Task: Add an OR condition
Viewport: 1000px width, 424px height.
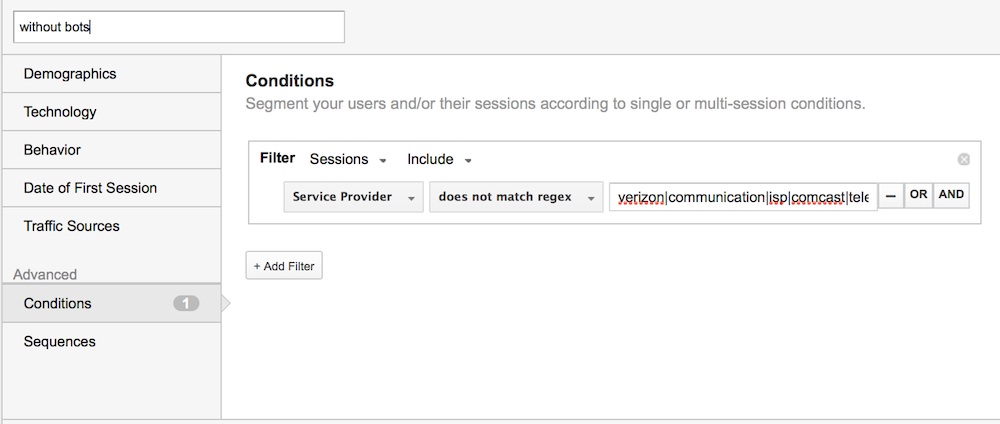Action: pyautogui.click(x=918, y=196)
